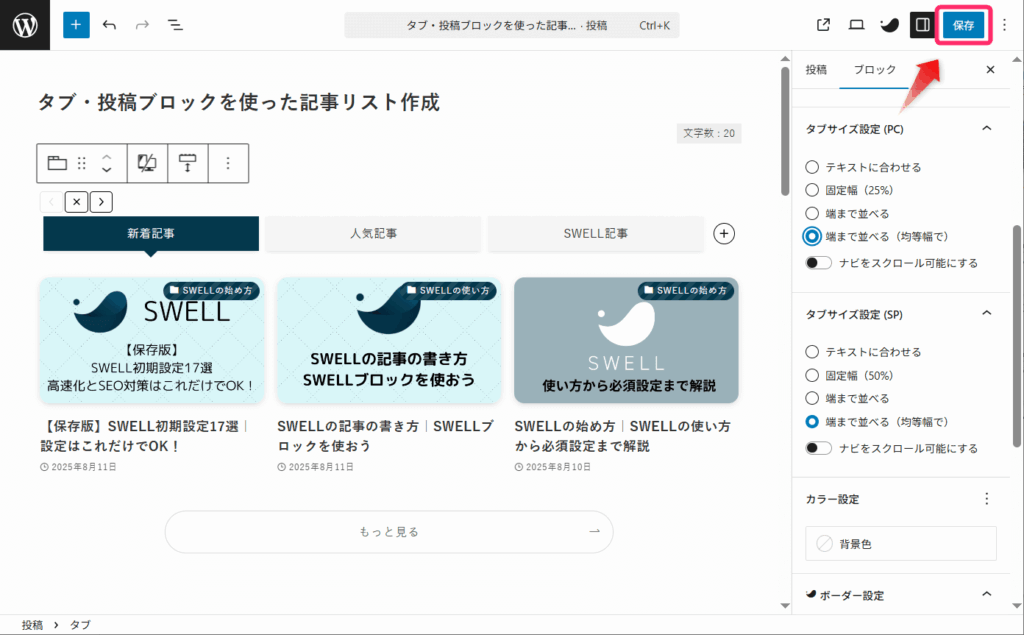Open カラー設定 options menu

[x=987, y=499]
